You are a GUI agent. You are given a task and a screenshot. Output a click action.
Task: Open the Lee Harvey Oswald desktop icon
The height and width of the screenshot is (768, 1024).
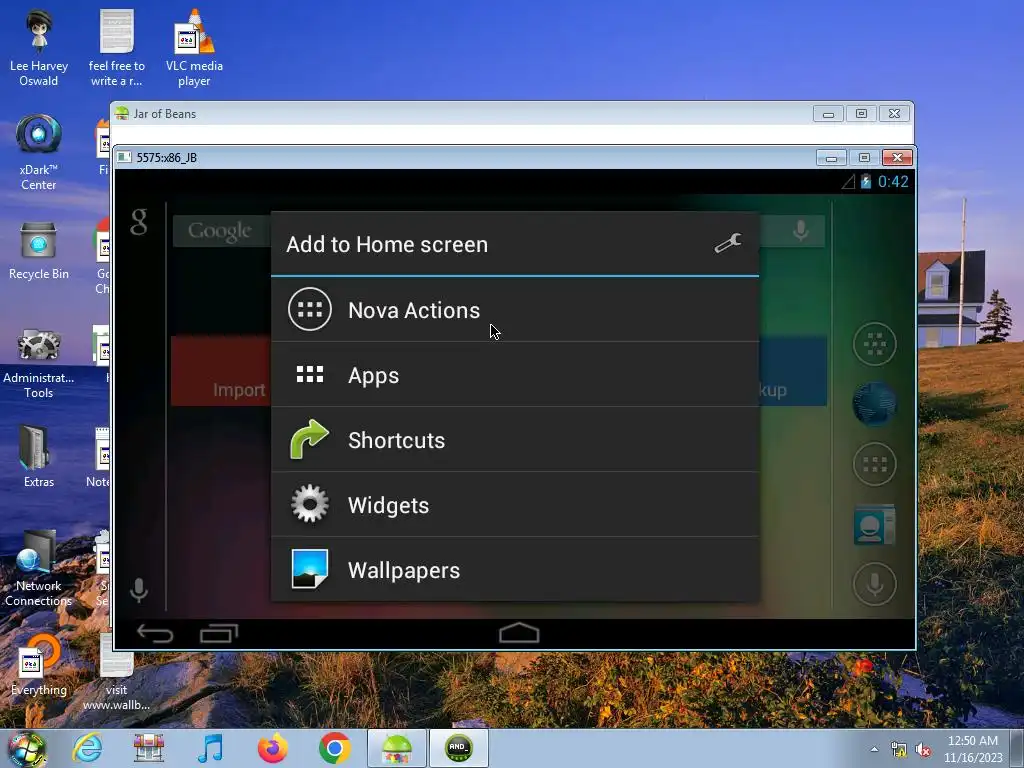pos(39,48)
